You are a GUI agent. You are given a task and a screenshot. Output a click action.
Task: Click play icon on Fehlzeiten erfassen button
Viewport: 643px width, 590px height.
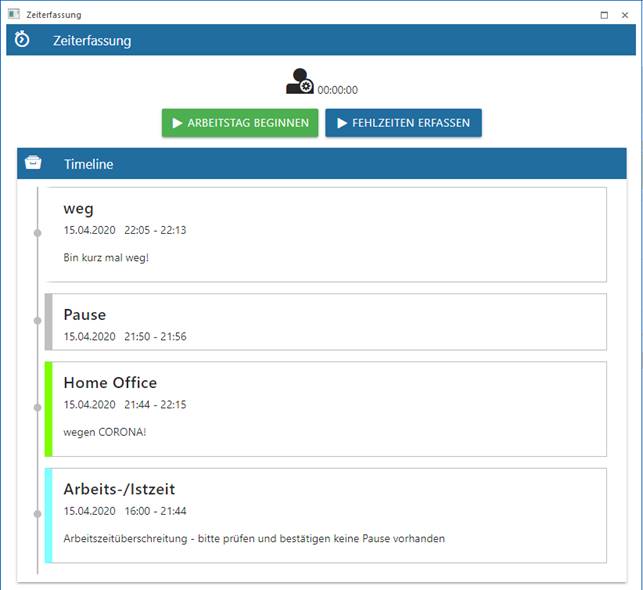click(x=341, y=123)
